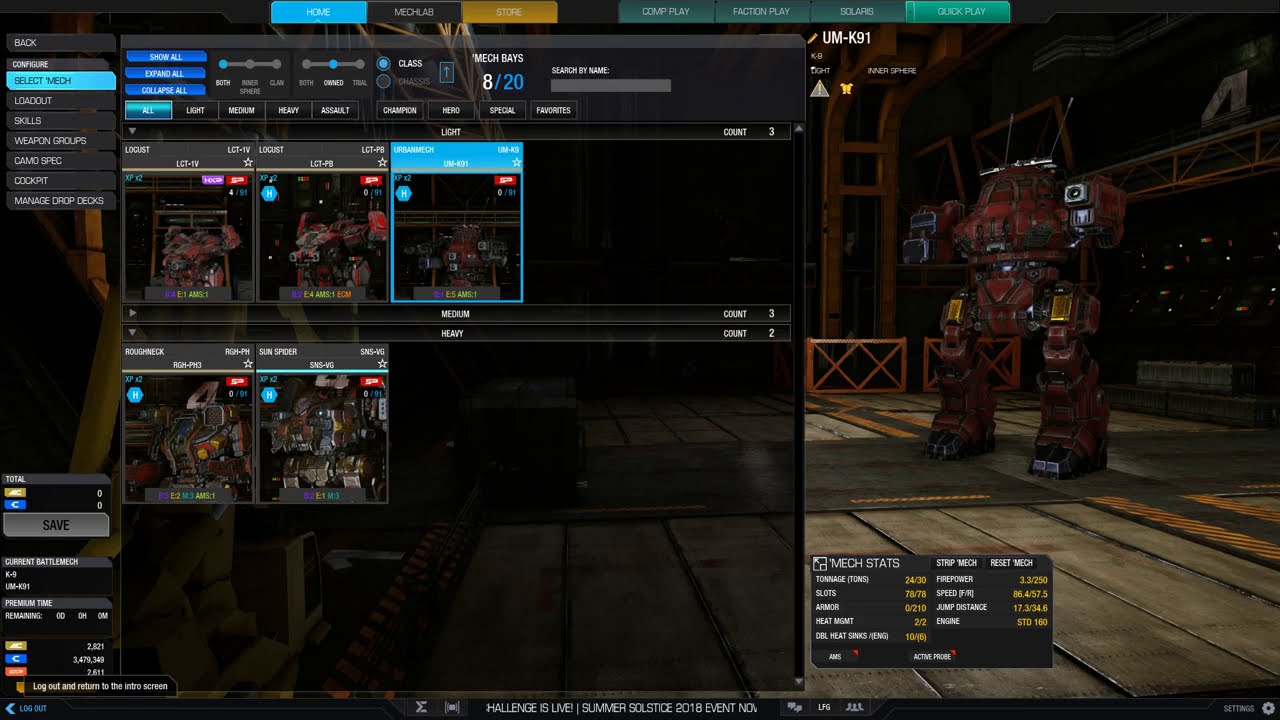
Task: Set ownership slider to TRIAL
Action: [360, 65]
